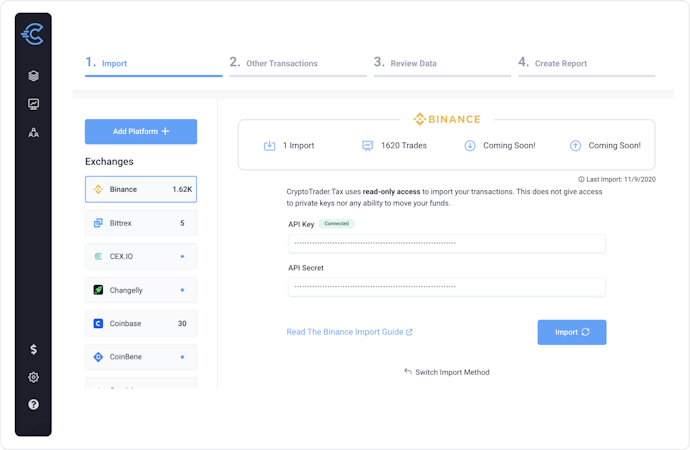Select the Changelly exchange row
The width and height of the screenshot is (690, 450).
pos(141,290)
